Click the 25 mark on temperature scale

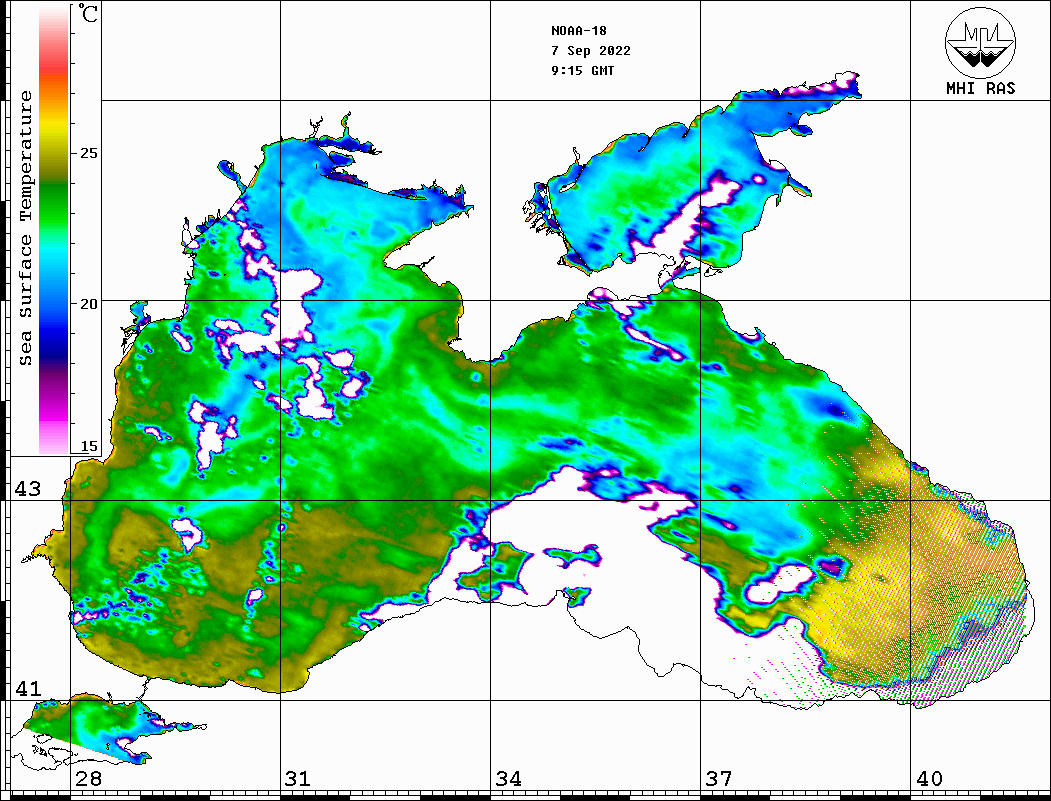tap(88, 153)
